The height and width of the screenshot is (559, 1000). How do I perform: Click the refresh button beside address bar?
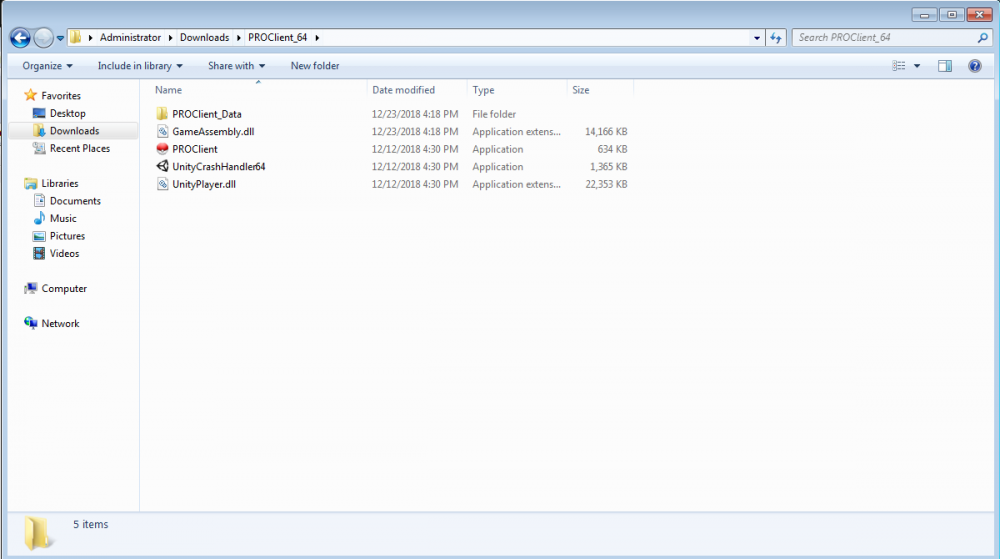coord(777,38)
